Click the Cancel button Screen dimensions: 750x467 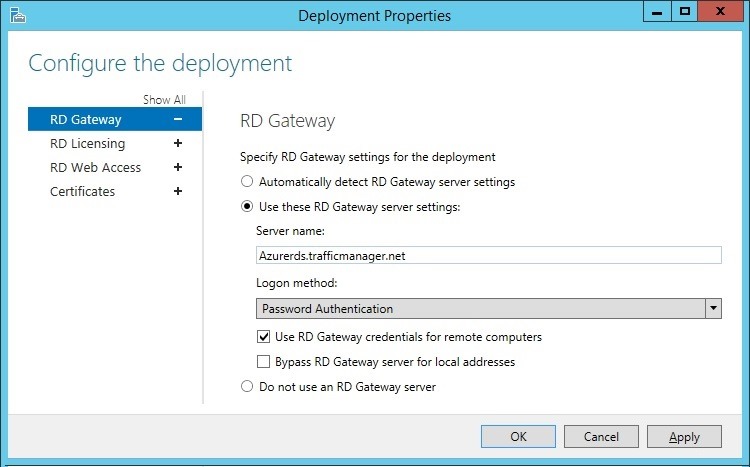coord(601,436)
